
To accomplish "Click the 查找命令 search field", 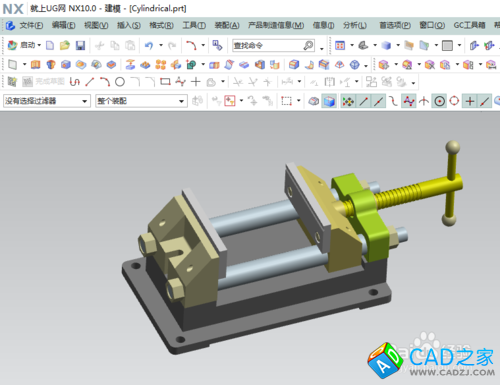I will click(273, 45).
